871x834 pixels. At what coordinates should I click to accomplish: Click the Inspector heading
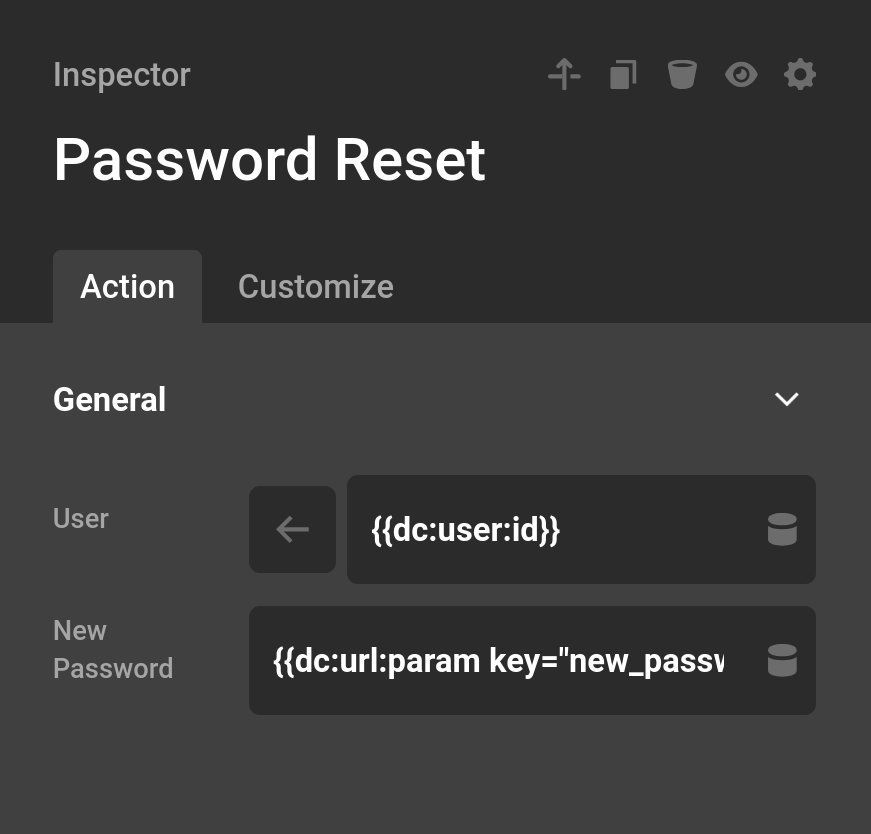coord(121,74)
